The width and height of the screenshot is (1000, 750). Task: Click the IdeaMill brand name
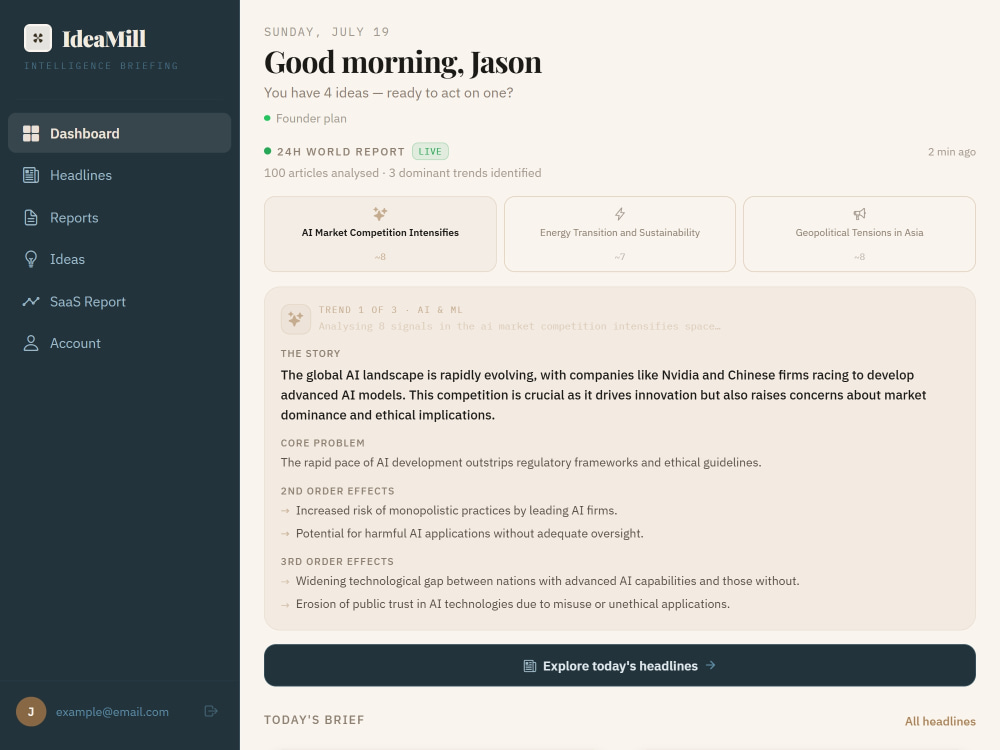104,39
